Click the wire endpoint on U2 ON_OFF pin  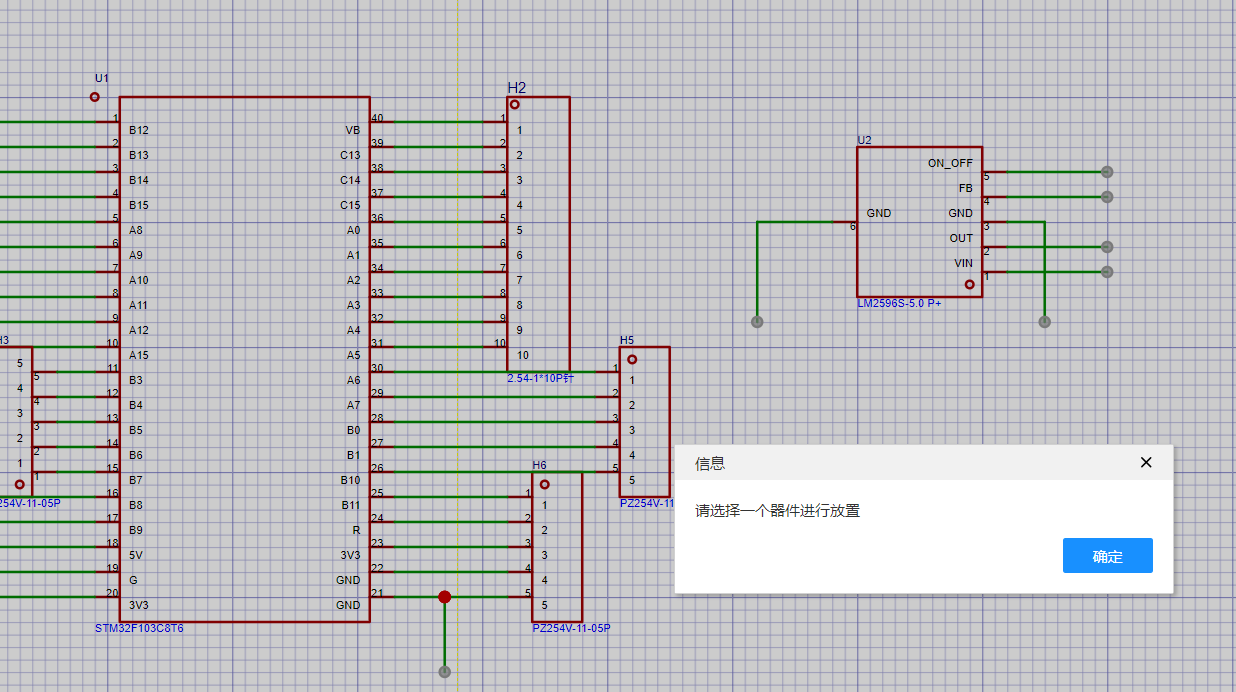click(1107, 172)
